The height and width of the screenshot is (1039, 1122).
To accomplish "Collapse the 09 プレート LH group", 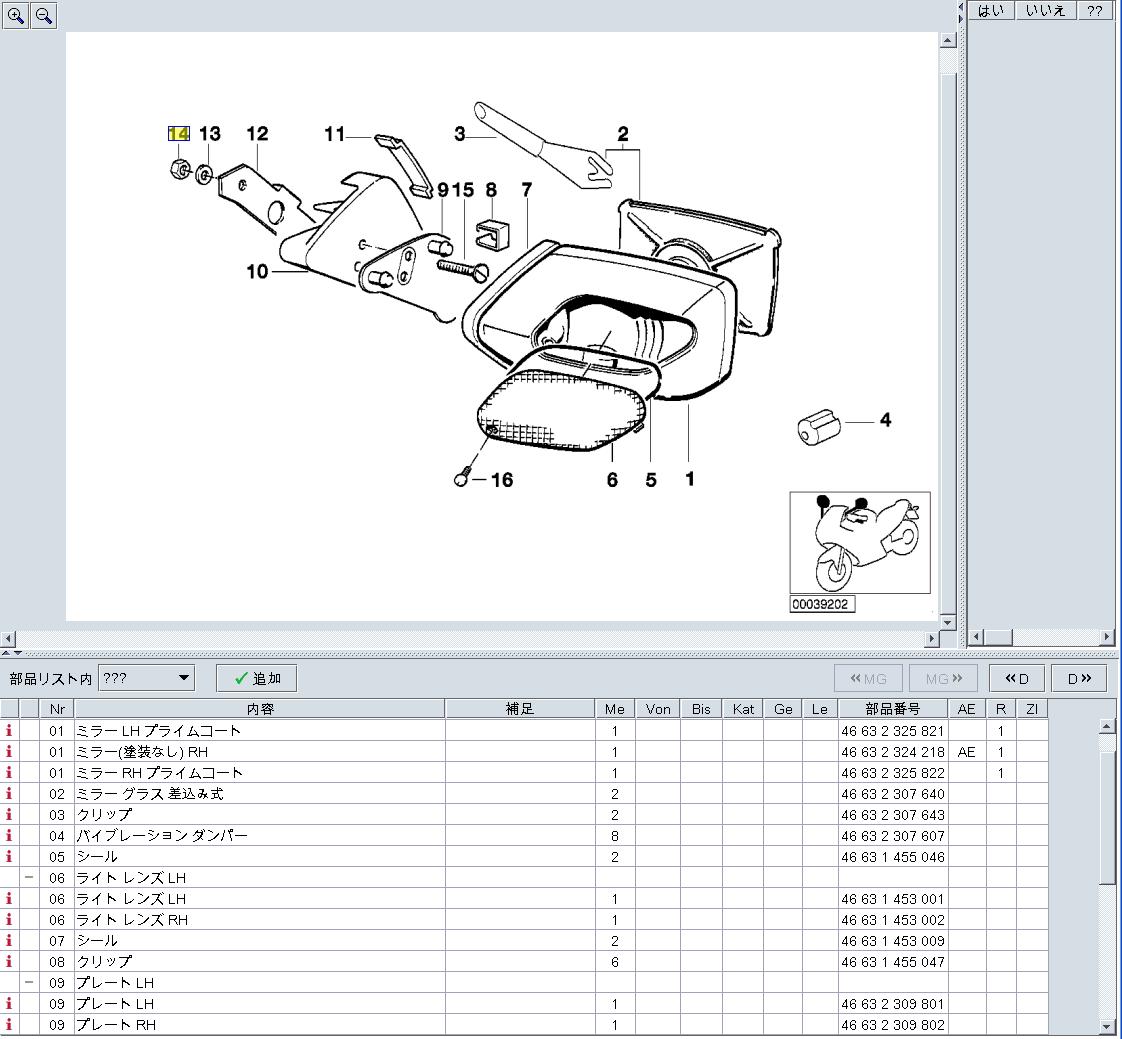I will tap(29, 983).
